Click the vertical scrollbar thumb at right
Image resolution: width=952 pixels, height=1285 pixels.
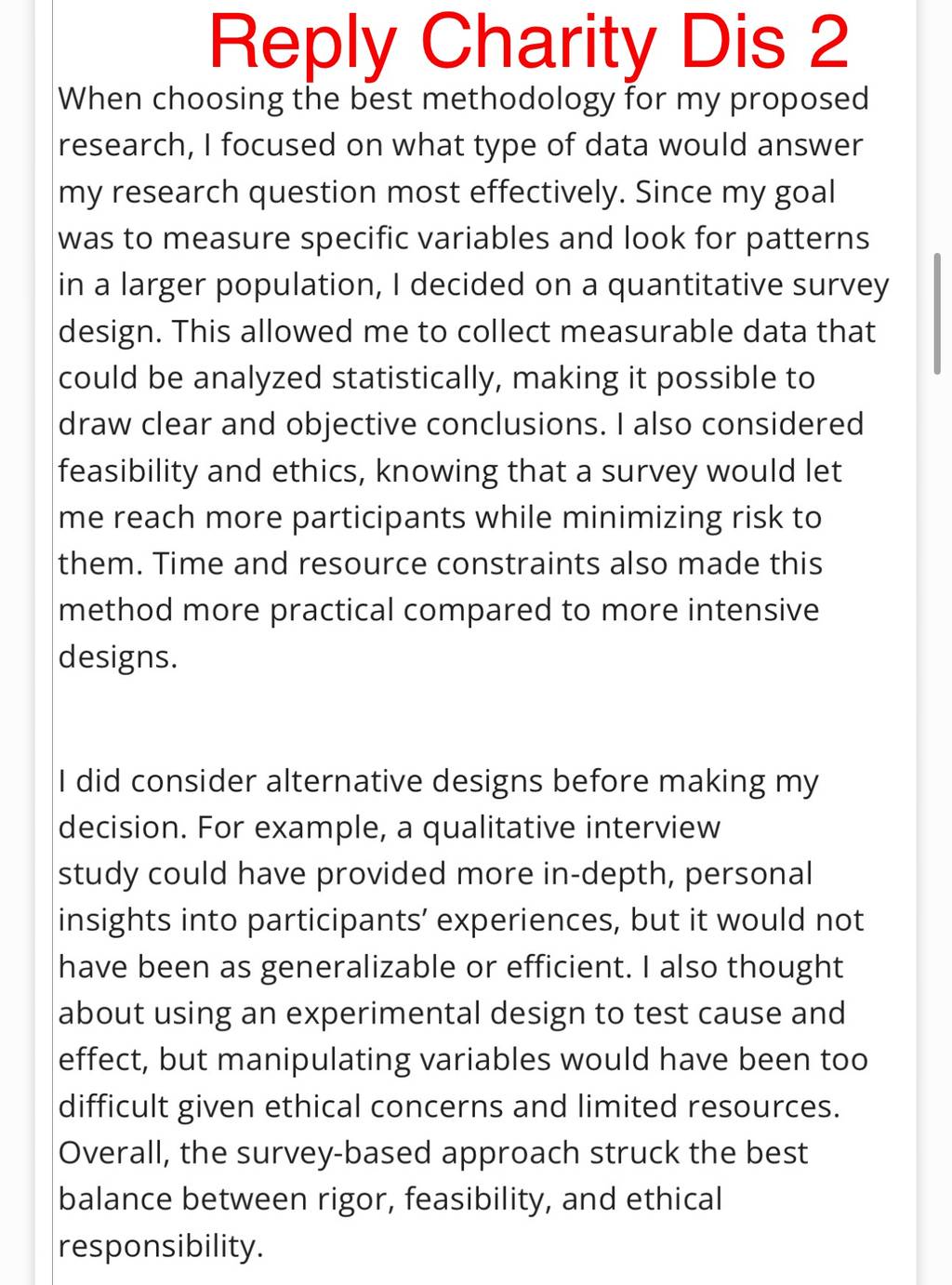pos(937,312)
